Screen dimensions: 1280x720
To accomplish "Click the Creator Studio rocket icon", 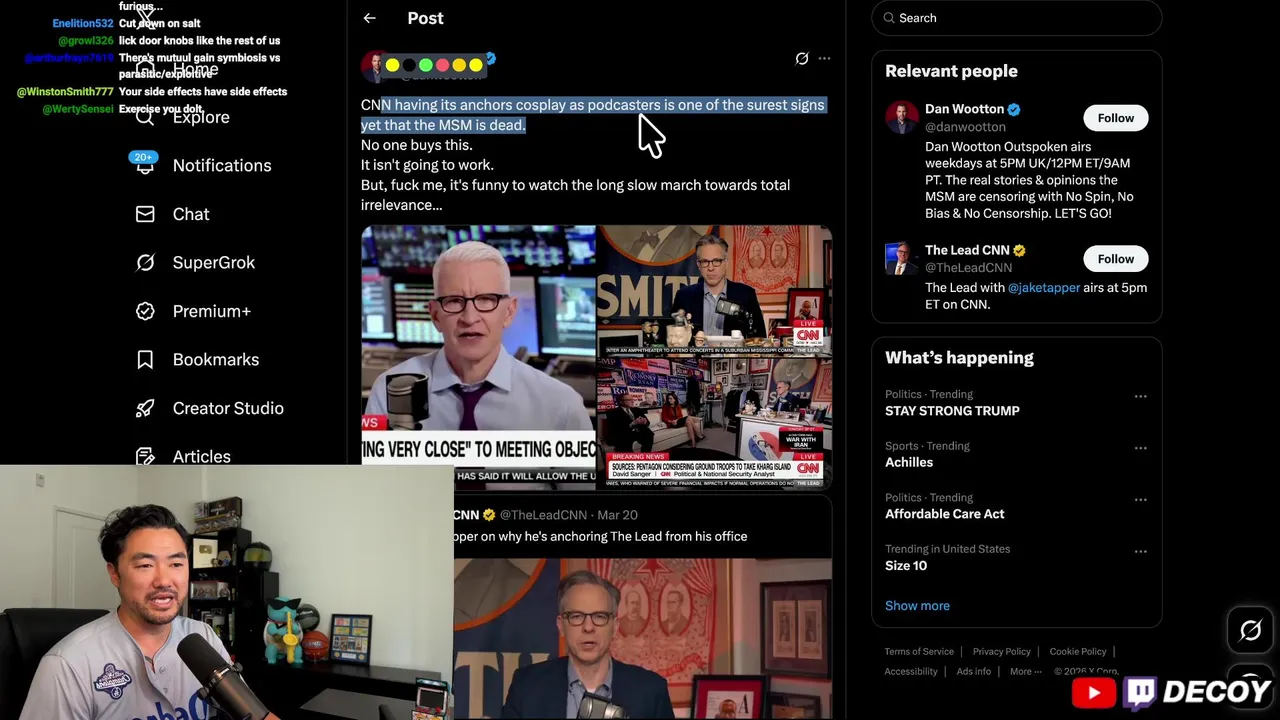I will point(145,408).
